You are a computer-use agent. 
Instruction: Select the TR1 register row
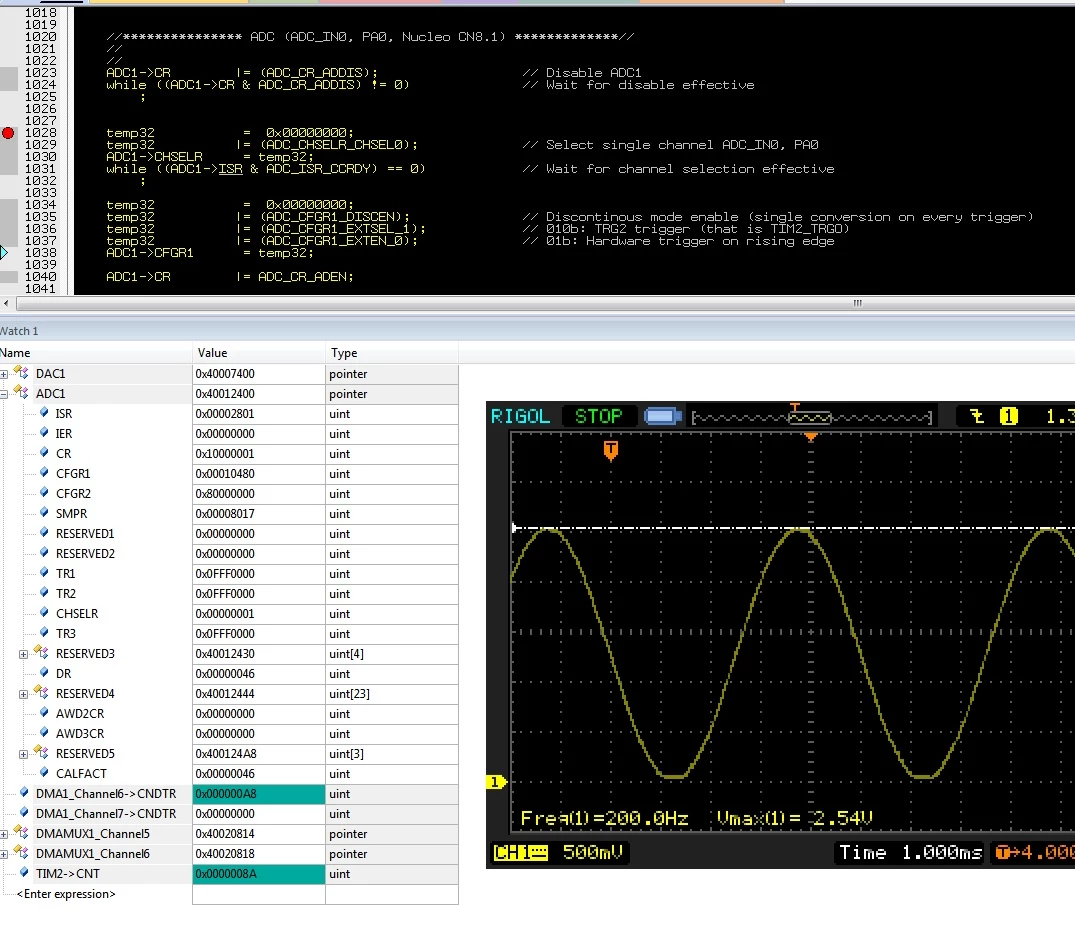point(229,573)
